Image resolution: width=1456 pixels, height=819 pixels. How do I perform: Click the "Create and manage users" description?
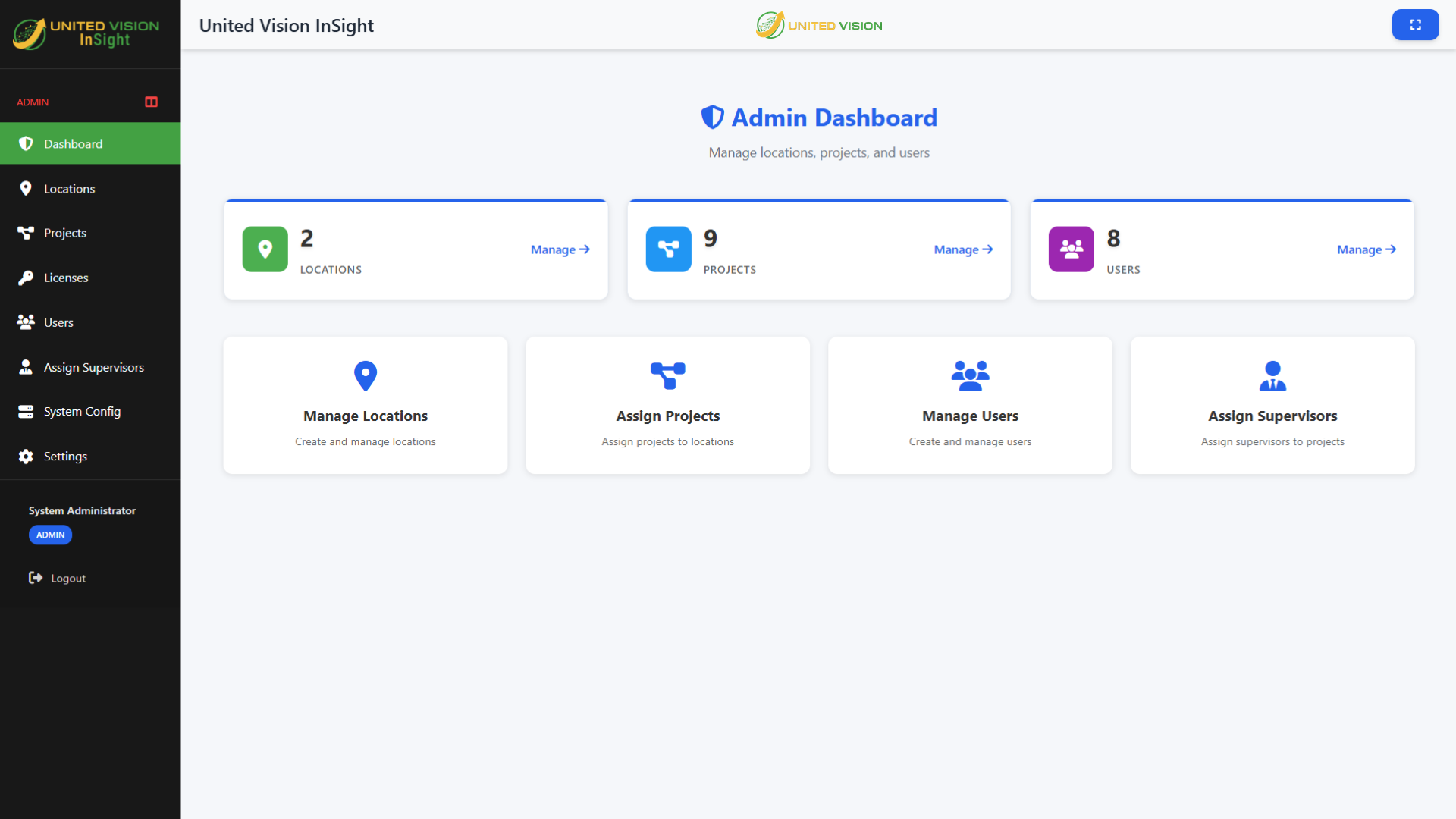click(x=971, y=441)
